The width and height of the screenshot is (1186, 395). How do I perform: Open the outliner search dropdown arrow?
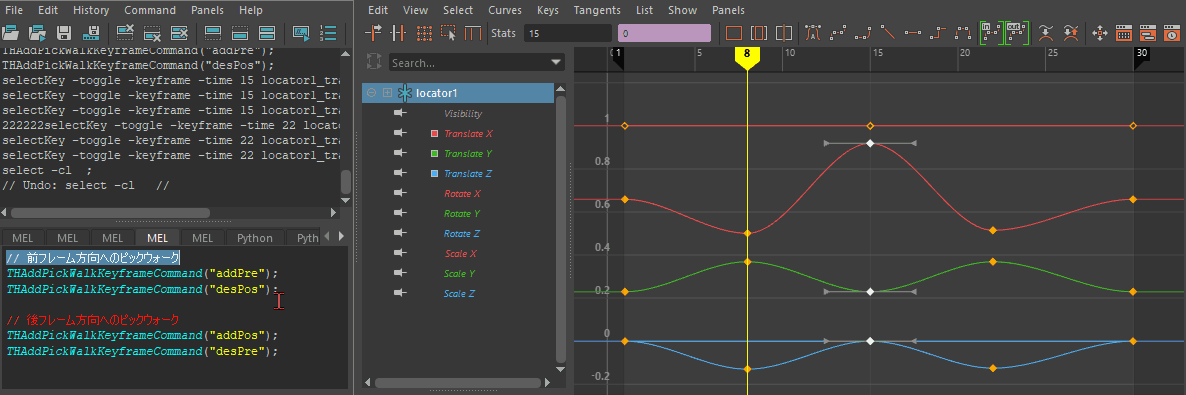click(x=557, y=63)
